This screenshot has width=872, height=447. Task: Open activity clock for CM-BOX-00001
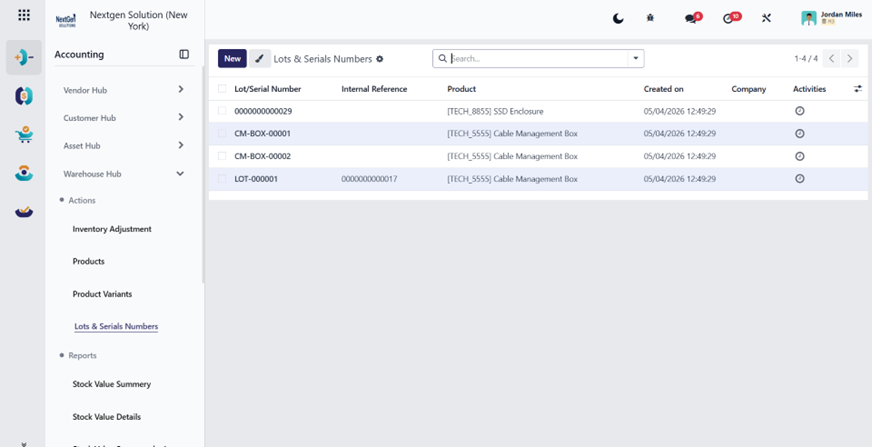point(800,133)
